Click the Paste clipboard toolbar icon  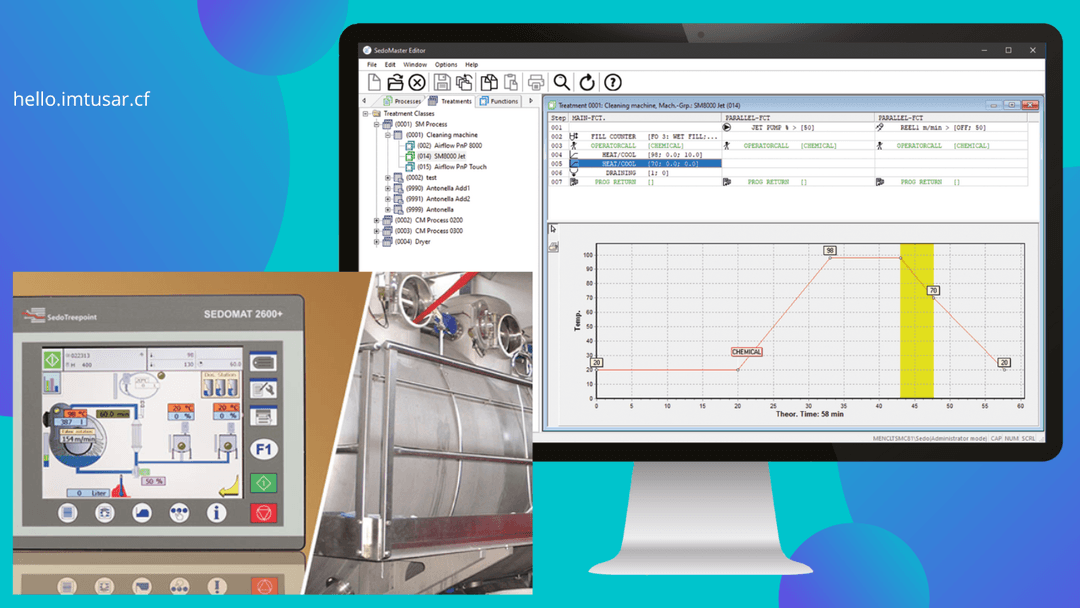pos(510,83)
